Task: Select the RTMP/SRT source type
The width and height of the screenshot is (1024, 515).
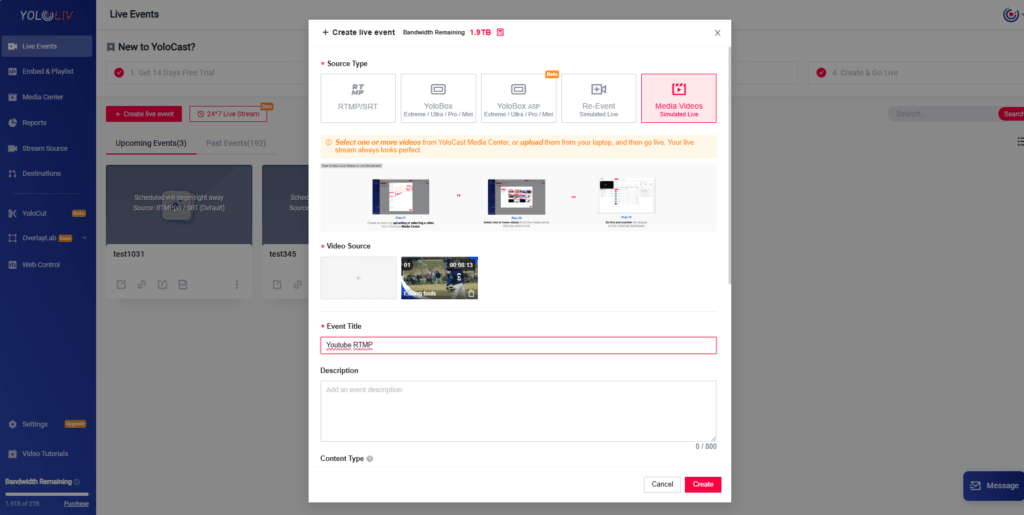Action: point(358,98)
